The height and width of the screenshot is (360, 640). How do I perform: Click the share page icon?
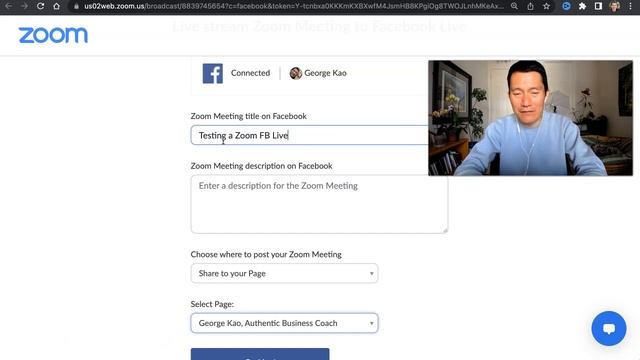click(x=530, y=6)
